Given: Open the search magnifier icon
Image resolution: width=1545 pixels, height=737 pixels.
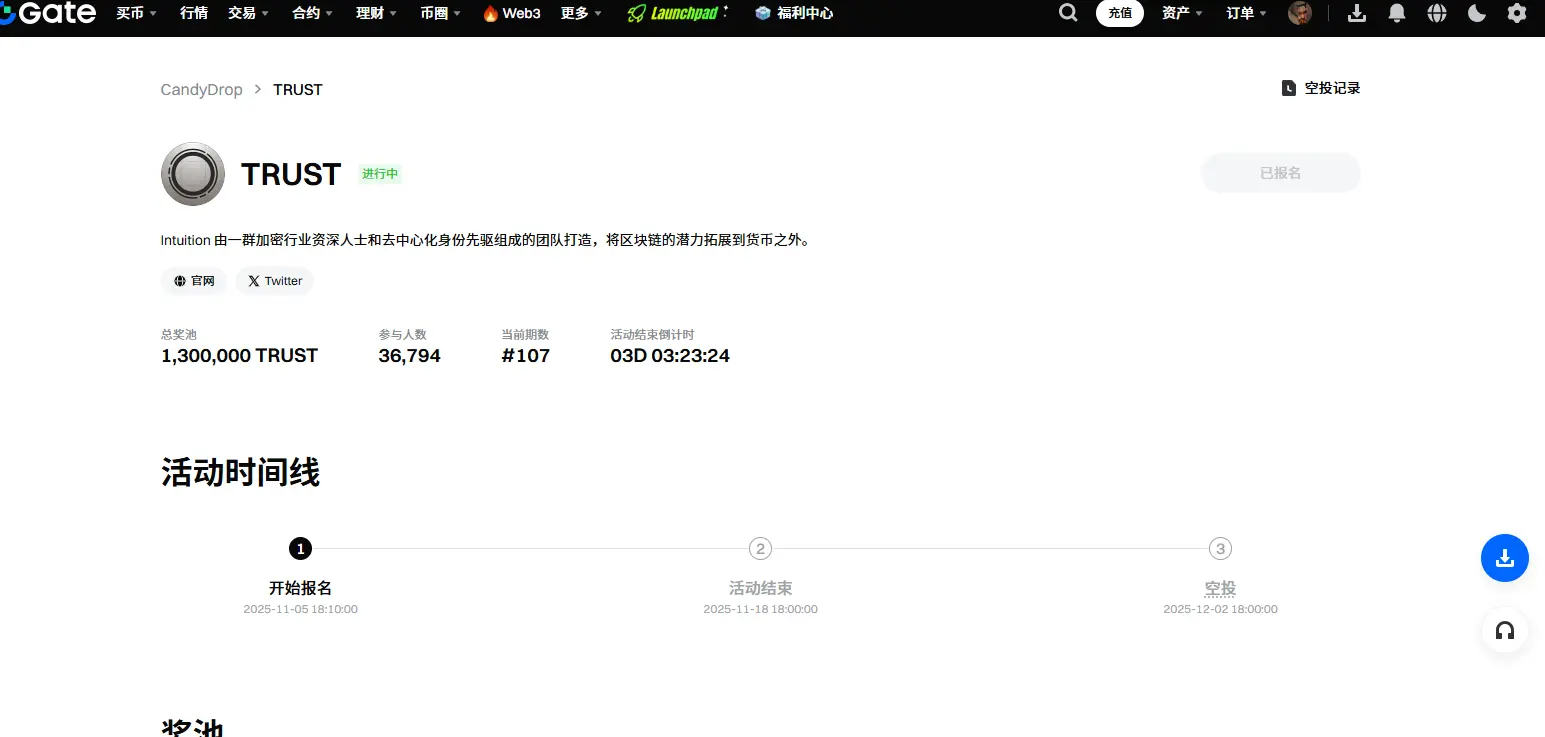Looking at the screenshot, I should 1068,13.
